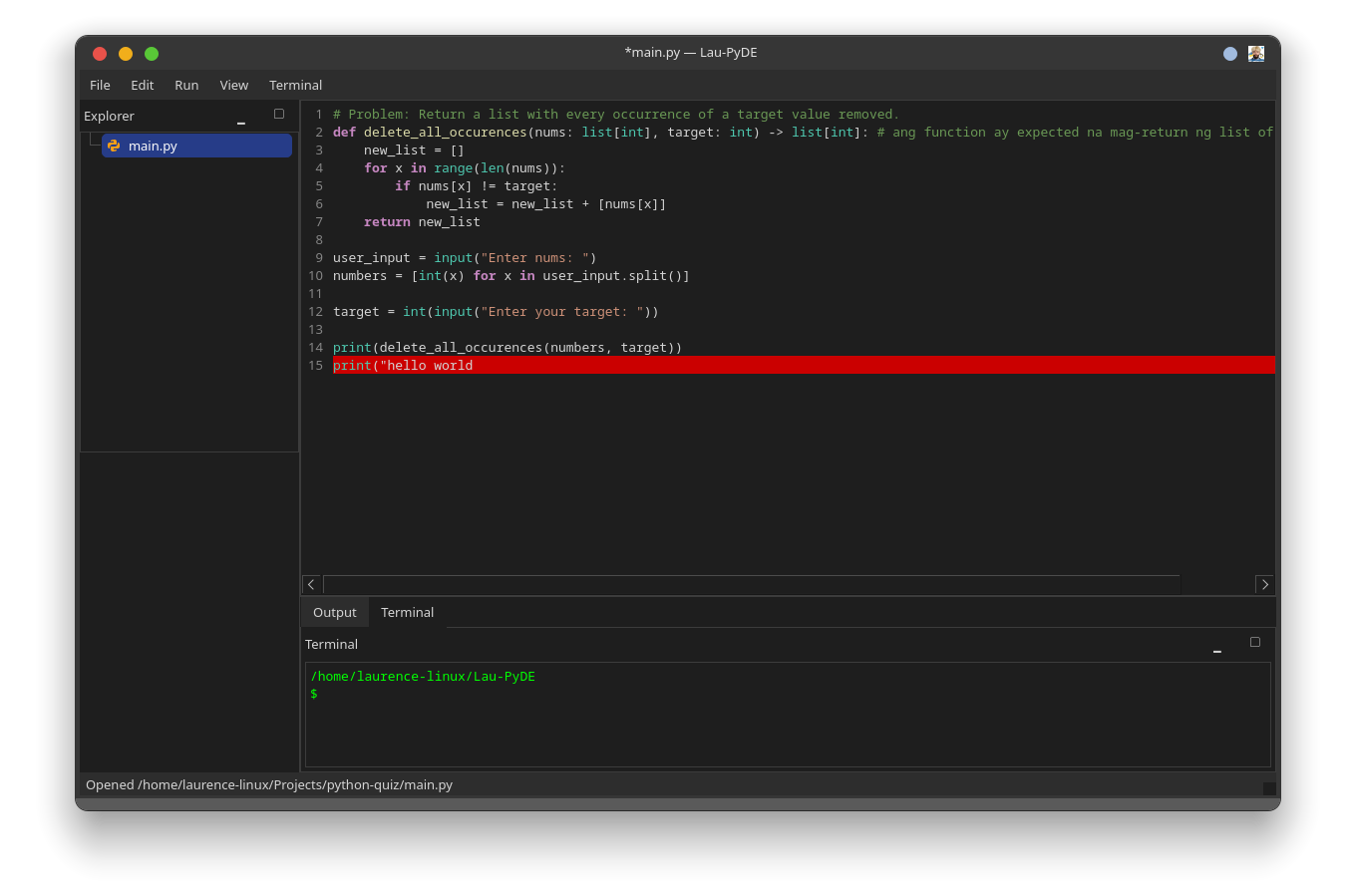Click the resize grip in the status bar

pos(1269,788)
